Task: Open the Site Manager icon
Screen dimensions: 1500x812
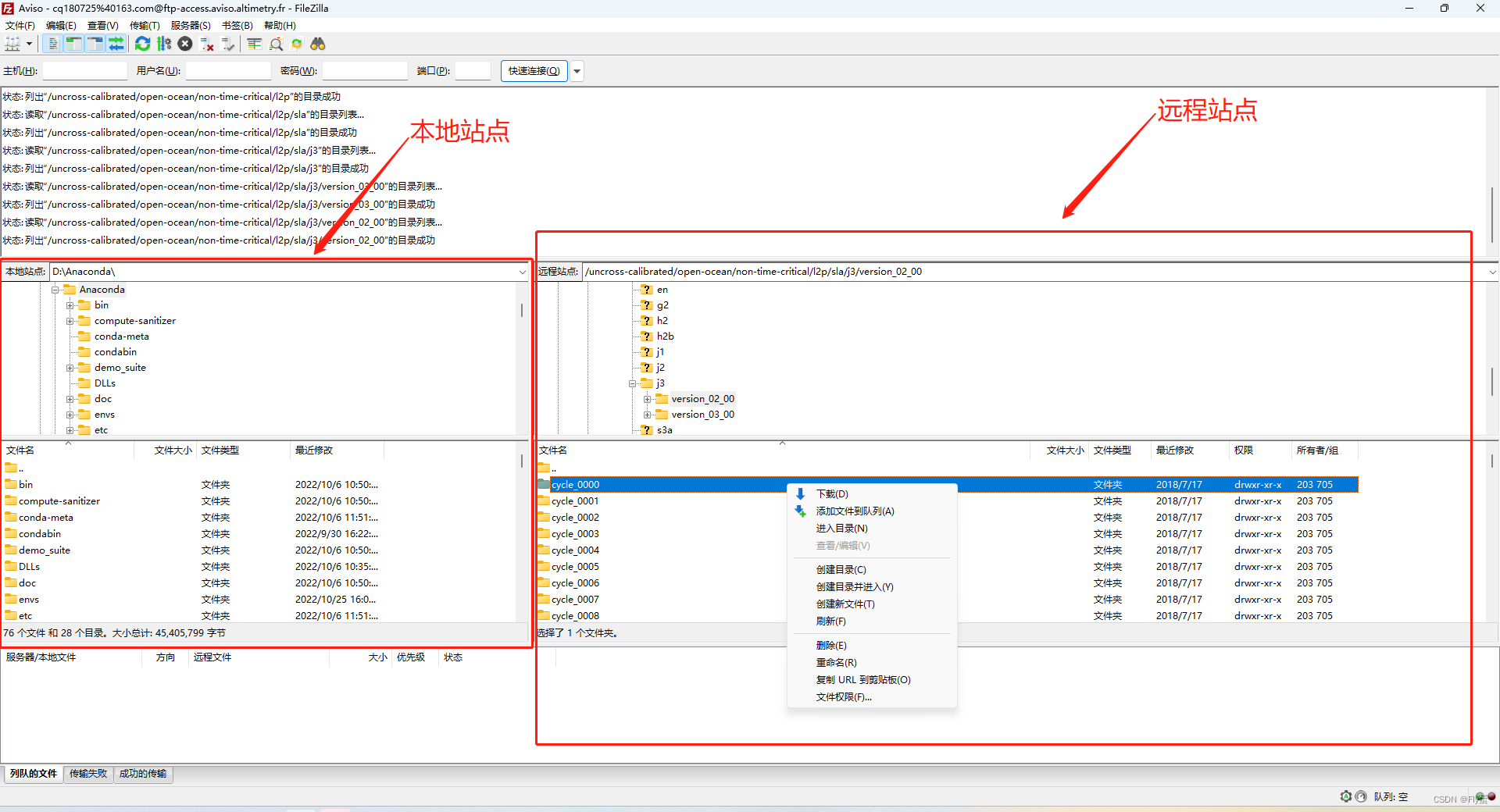Action: (12, 44)
